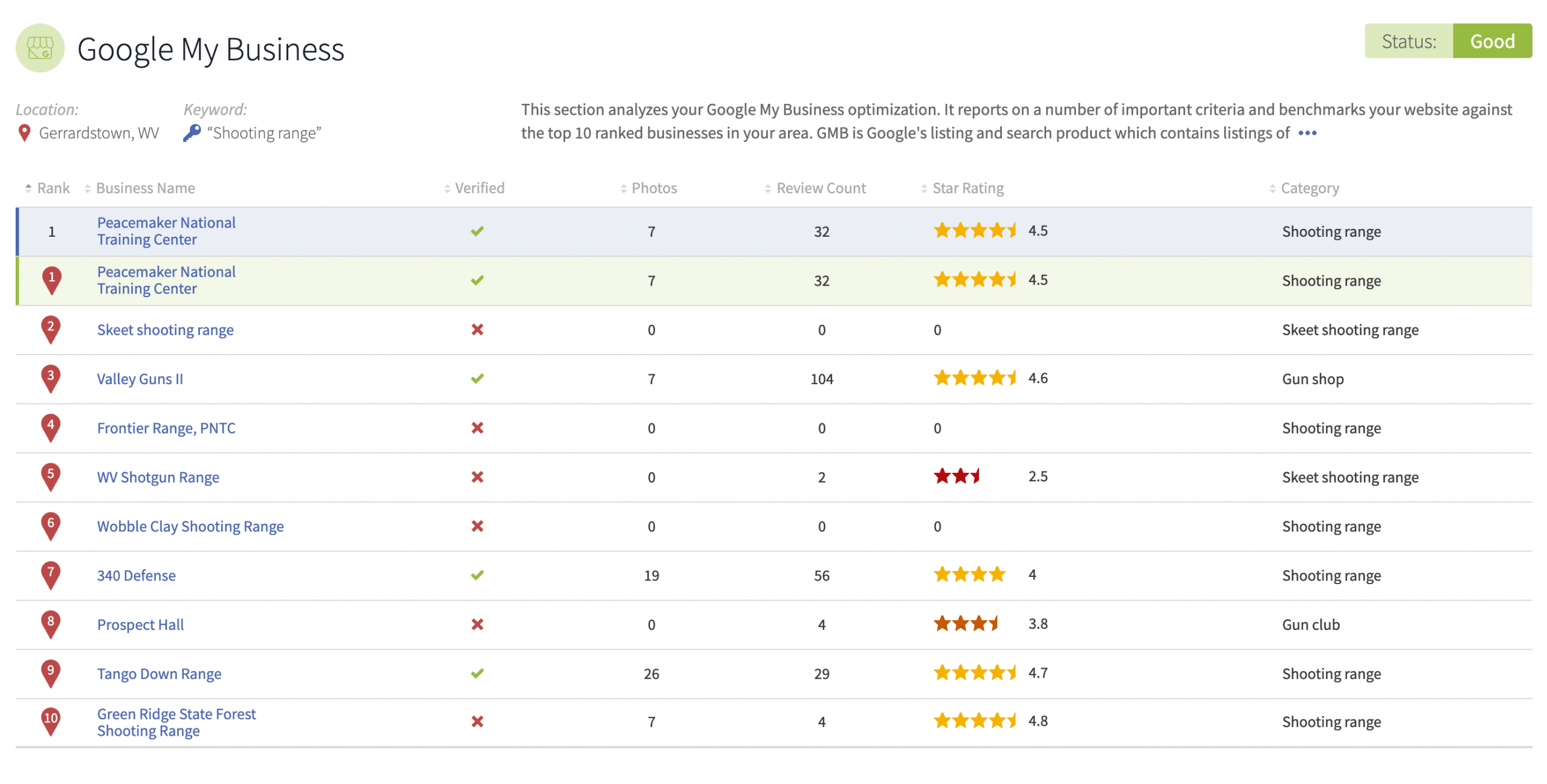Click Skeet shooting range category in WV Shotgun row
1547x784 pixels.
coord(1350,477)
